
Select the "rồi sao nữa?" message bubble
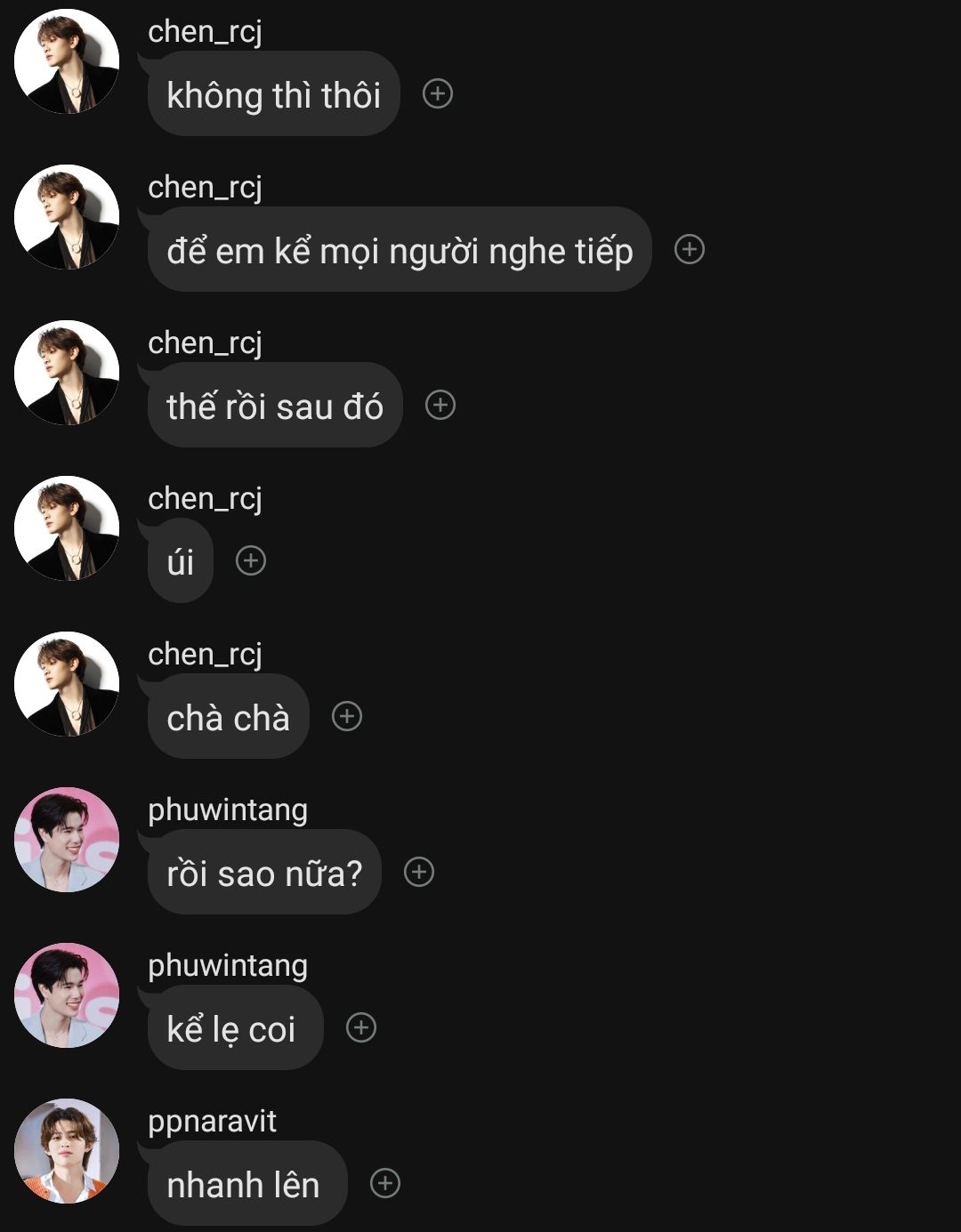[264, 873]
